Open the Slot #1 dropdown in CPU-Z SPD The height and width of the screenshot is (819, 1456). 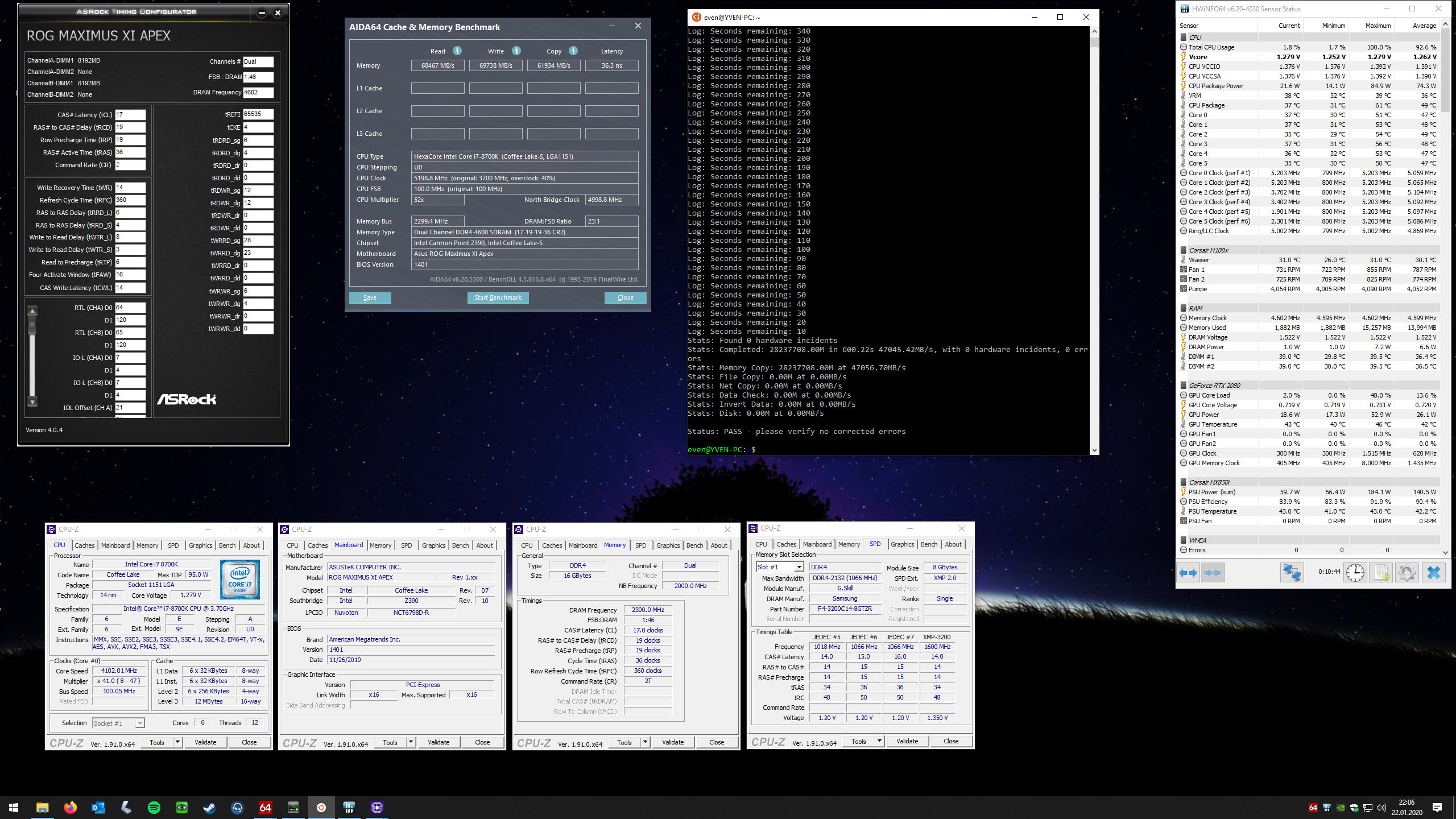[799, 567]
